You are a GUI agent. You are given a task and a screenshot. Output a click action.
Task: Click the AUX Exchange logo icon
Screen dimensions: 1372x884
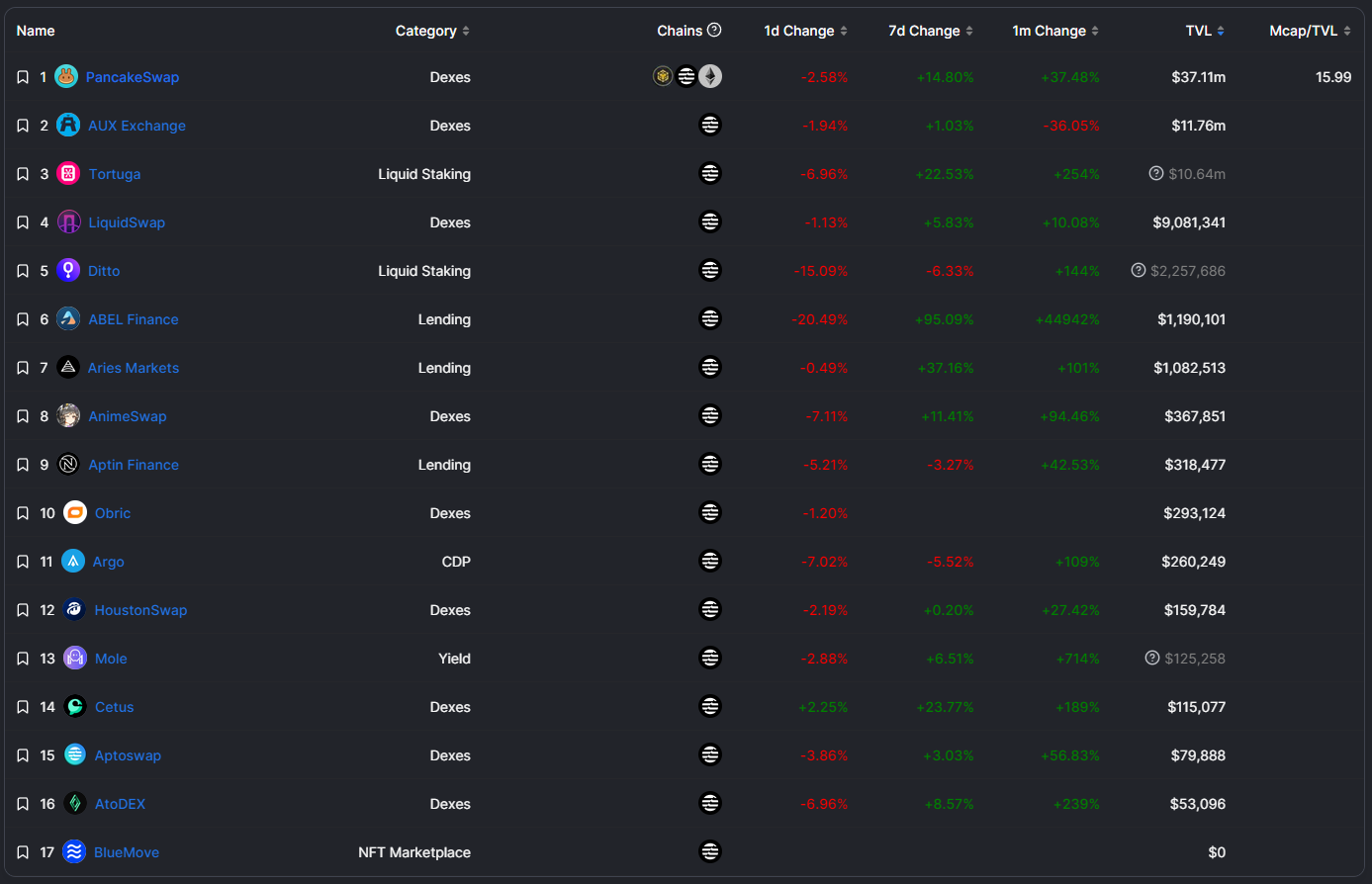click(x=68, y=125)
